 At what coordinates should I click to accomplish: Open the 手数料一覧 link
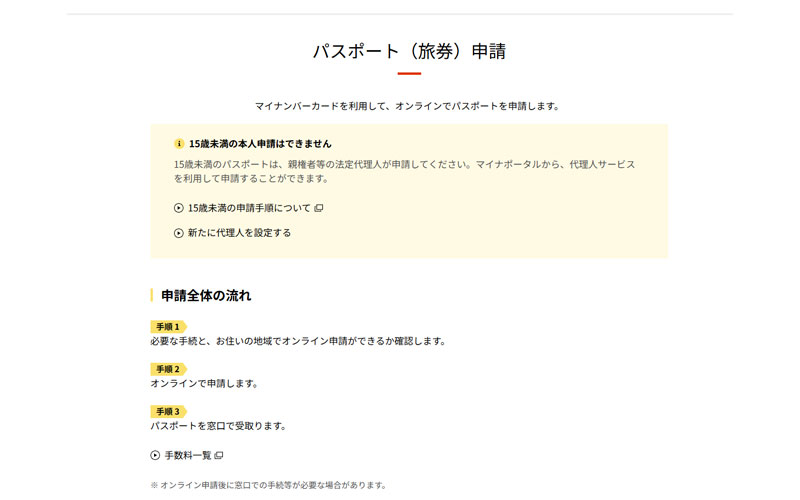tap(188, 456)
